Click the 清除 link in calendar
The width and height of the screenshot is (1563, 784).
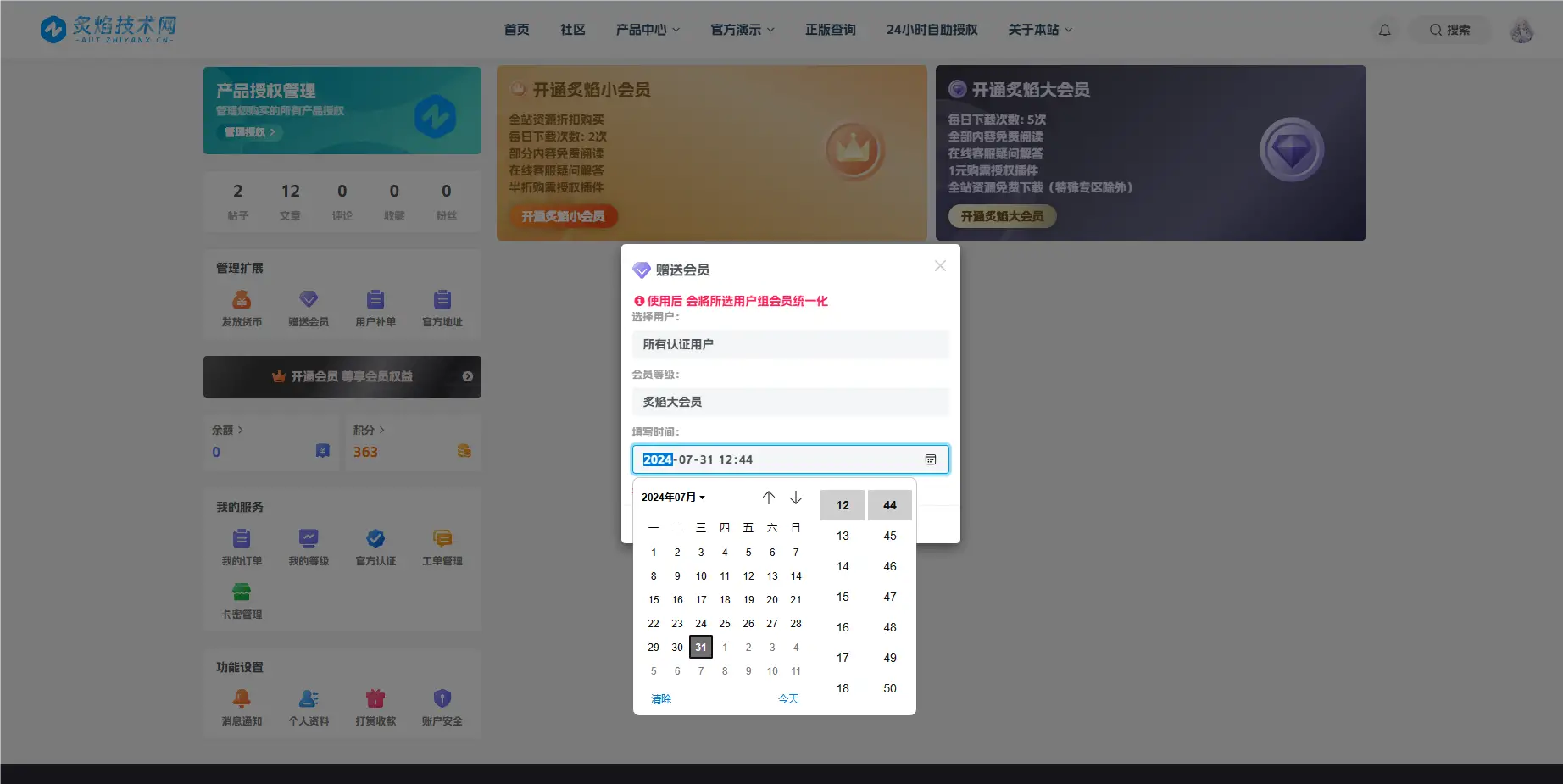tap(661, 699)
